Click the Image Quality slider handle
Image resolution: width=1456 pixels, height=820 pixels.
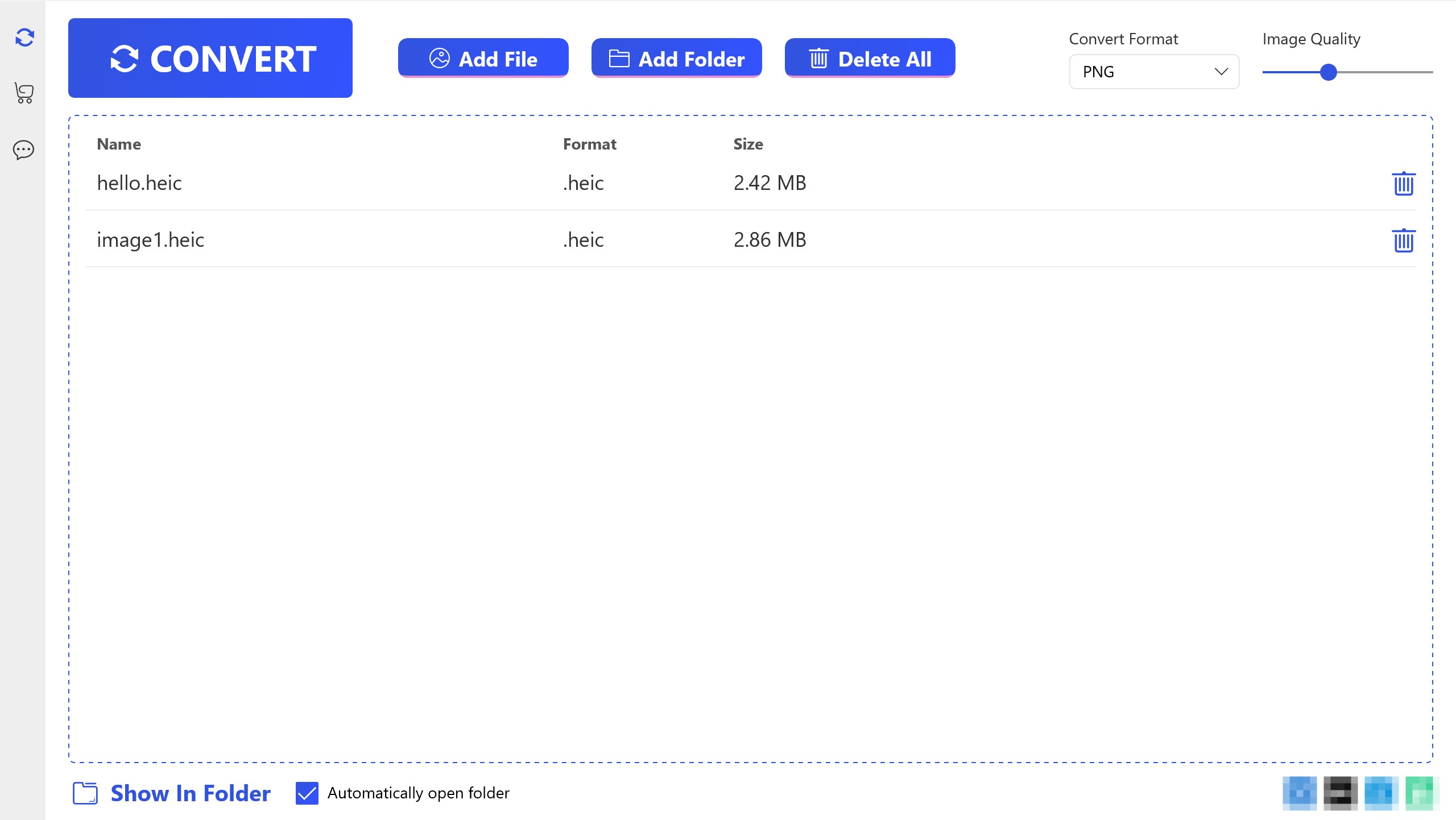(1328, 72)
